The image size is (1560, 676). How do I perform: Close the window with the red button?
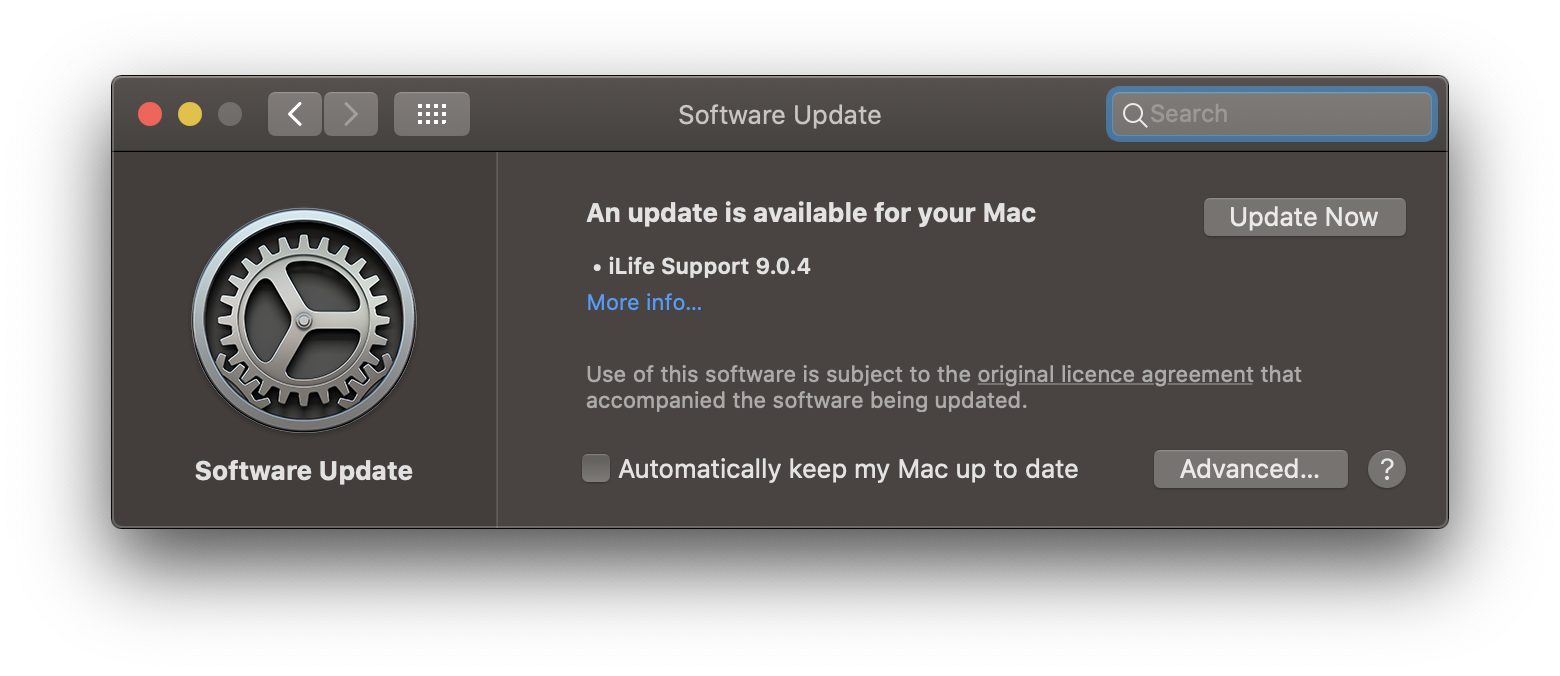[150, 114]
